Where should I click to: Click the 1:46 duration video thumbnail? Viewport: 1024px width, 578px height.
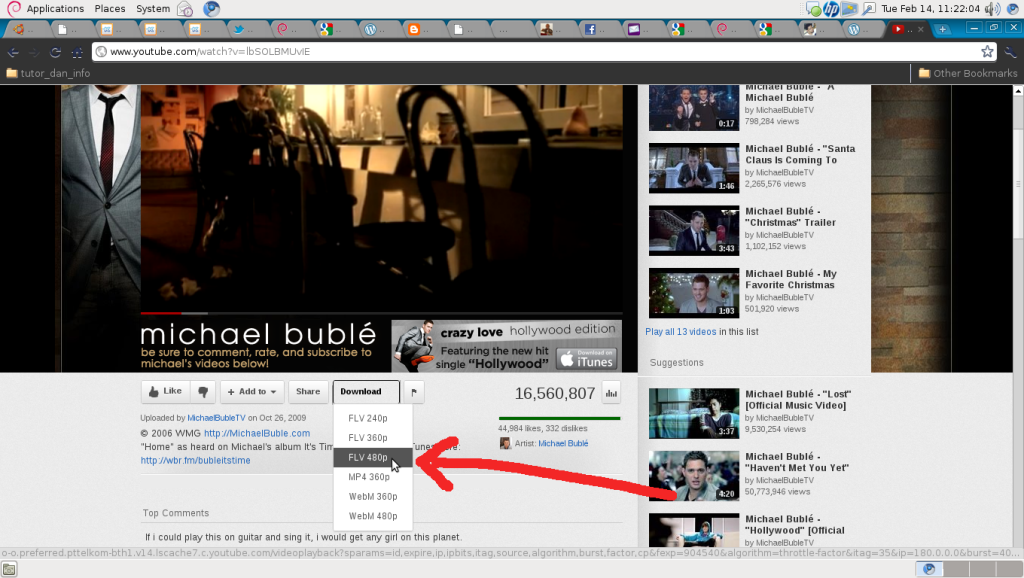point(694,169)
